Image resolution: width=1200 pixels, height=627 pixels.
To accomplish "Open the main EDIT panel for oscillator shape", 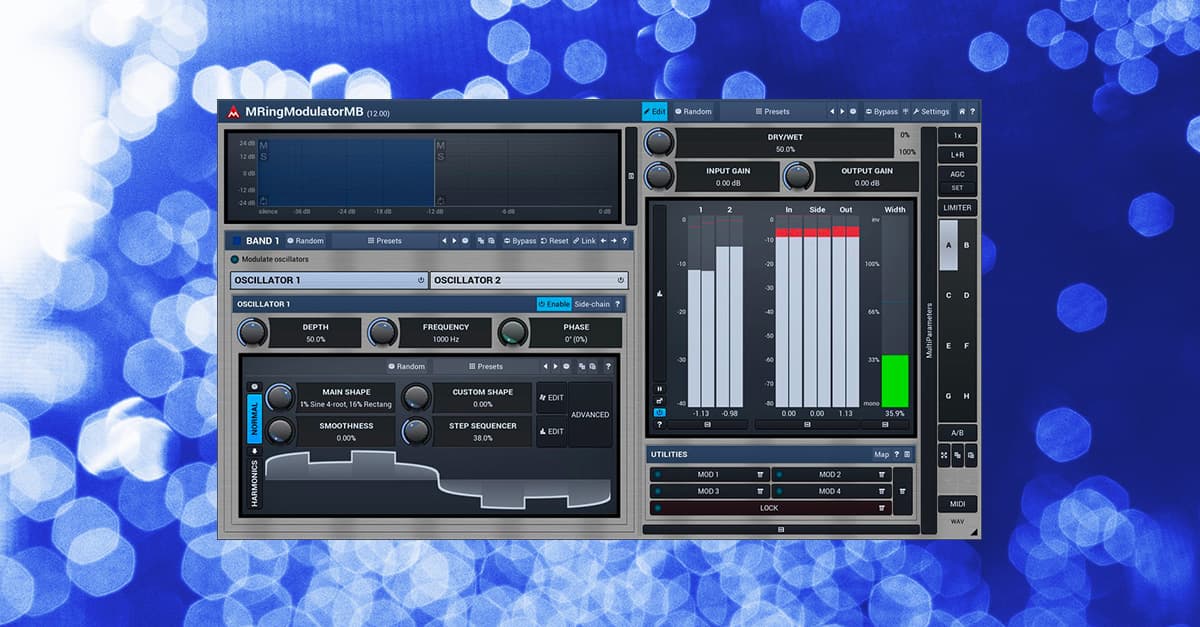I will 551,397.
